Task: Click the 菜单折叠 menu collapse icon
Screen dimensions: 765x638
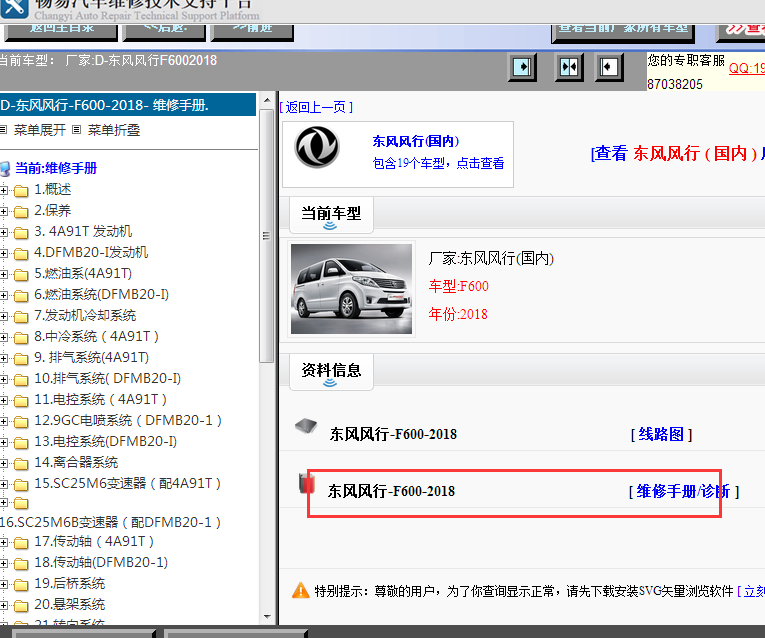Action: pyautogui.click(x=76, y=130)
